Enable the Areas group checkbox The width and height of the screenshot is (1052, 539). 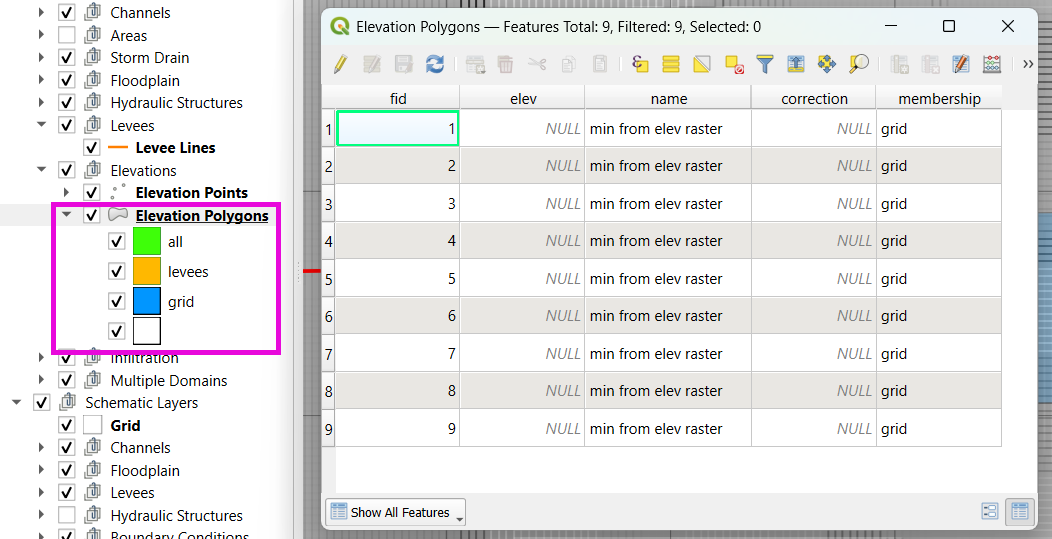pos(67,35)
